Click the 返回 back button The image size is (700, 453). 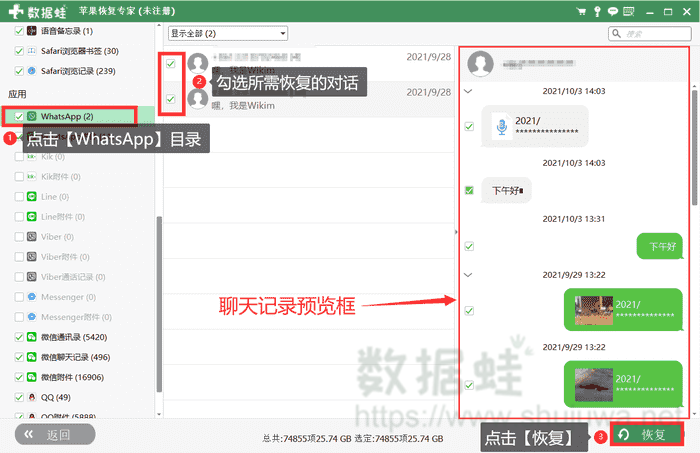pos(54,434)
